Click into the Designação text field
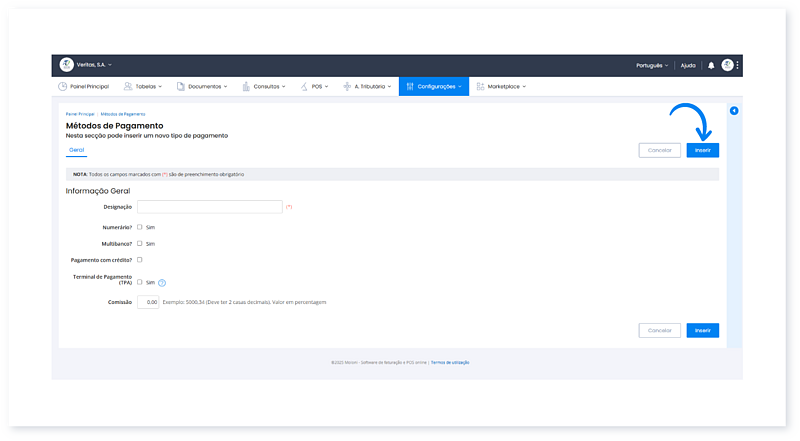The height and width of the screenshot is (441, 800). pos(210,207)
